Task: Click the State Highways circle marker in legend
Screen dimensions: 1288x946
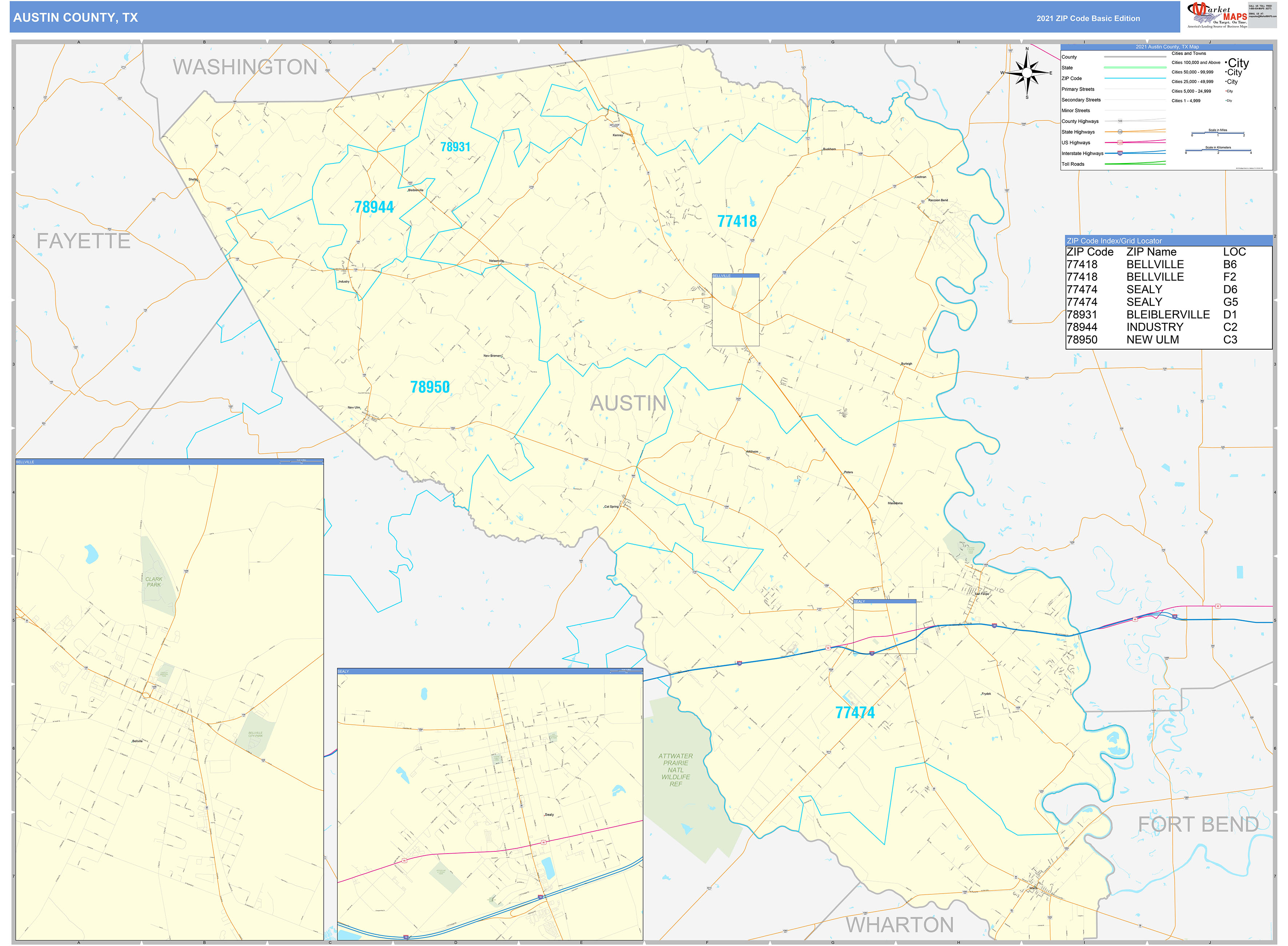Action: [x=1120, y=132]
